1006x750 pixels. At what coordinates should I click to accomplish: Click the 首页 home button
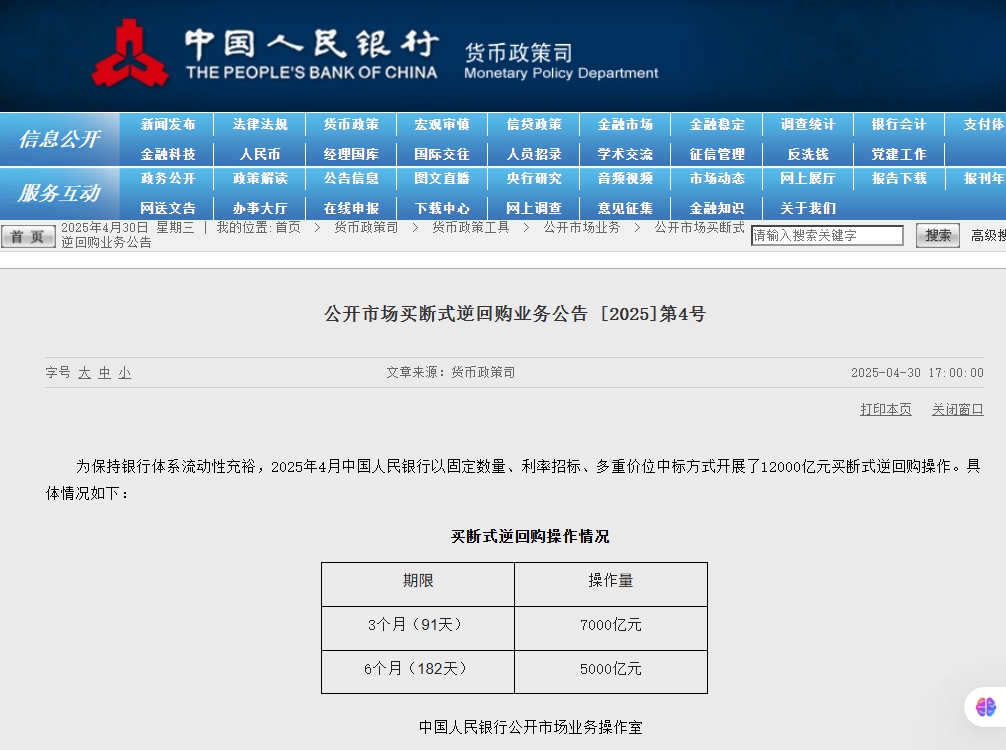pos(28,237)
